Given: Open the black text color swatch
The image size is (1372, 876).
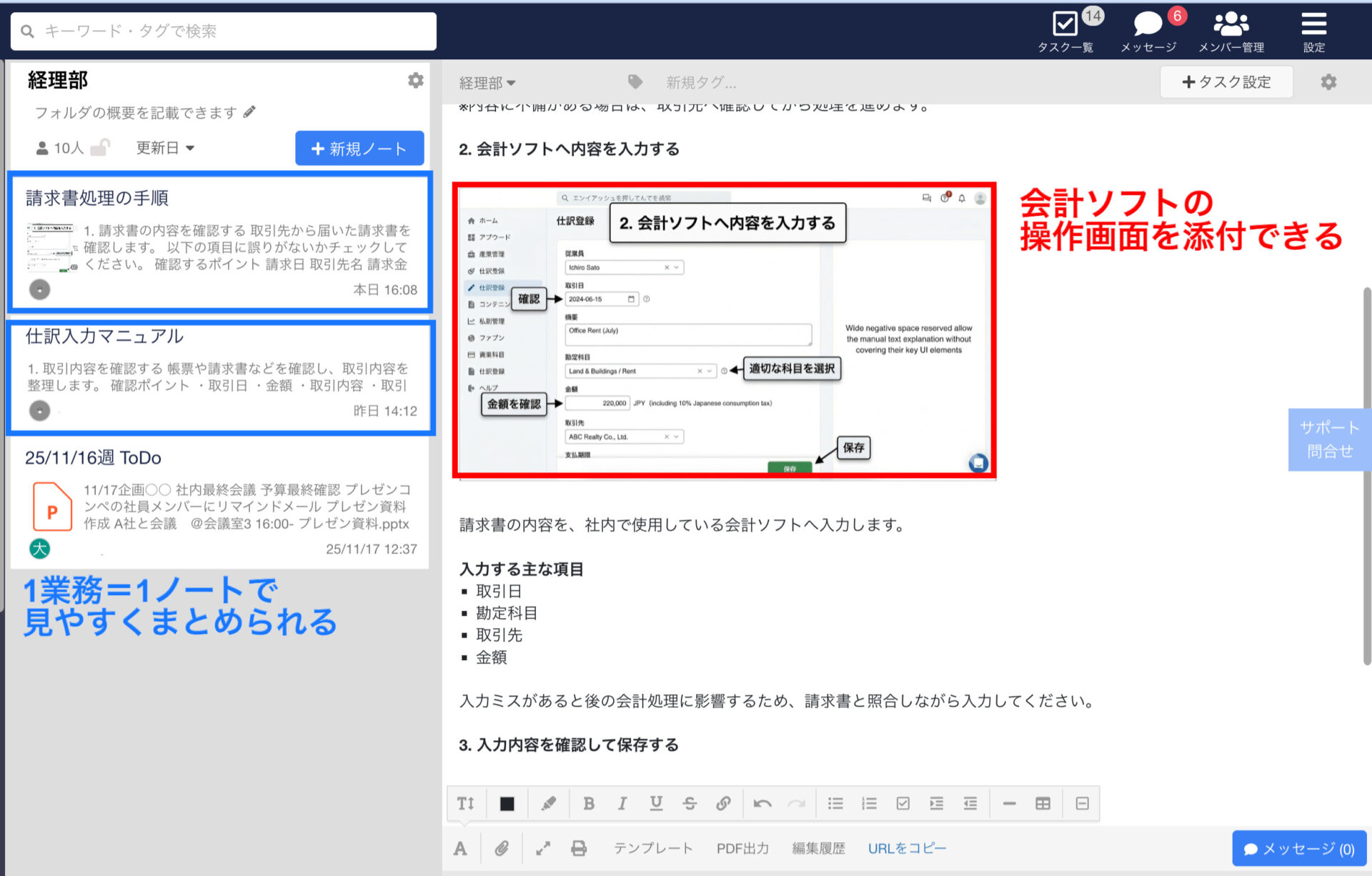Looking at the screenshot, I should pos(507,803).
